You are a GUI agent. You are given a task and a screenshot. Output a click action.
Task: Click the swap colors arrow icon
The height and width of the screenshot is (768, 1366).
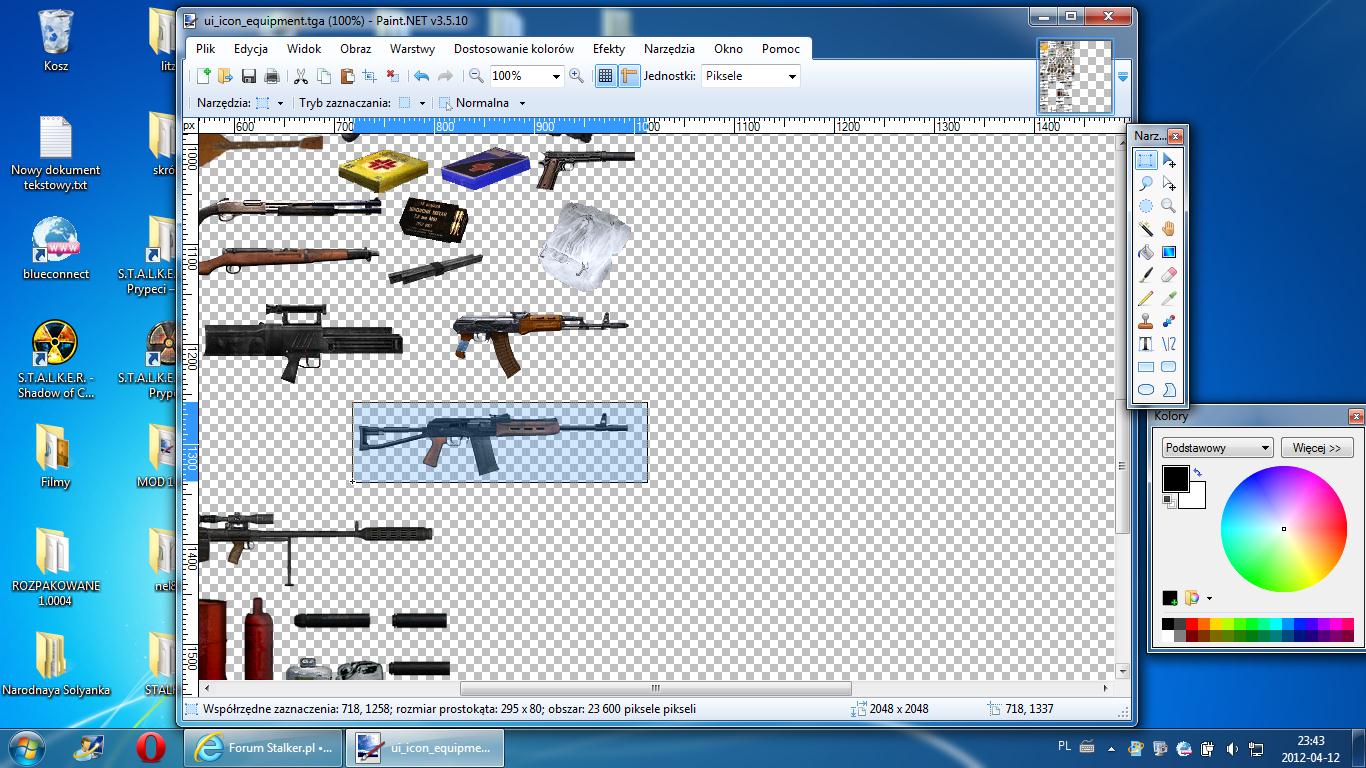point(1197,473)
